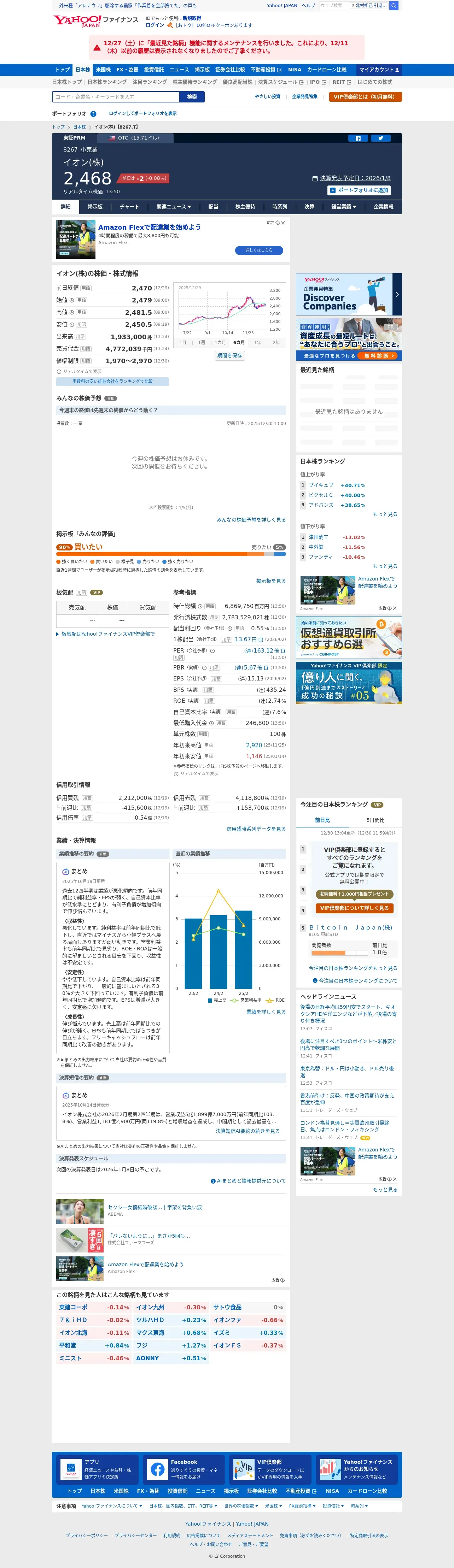This screenshot has width=454, height=1568.
Task: Set chart period to 6カ月
Action: click(x=239, y=343)
